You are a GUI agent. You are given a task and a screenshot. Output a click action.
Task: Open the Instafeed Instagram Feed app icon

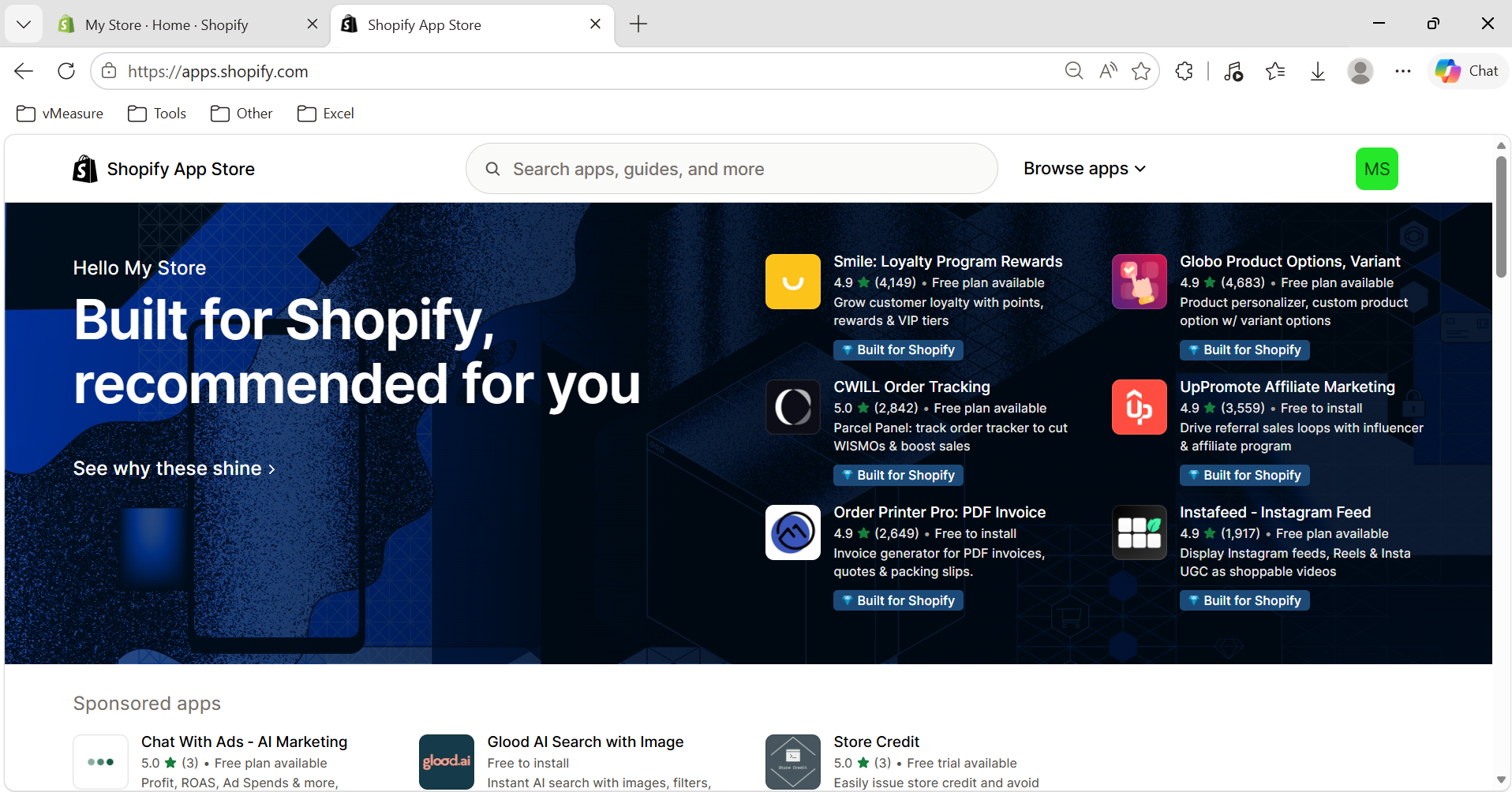click(1139, 532)
